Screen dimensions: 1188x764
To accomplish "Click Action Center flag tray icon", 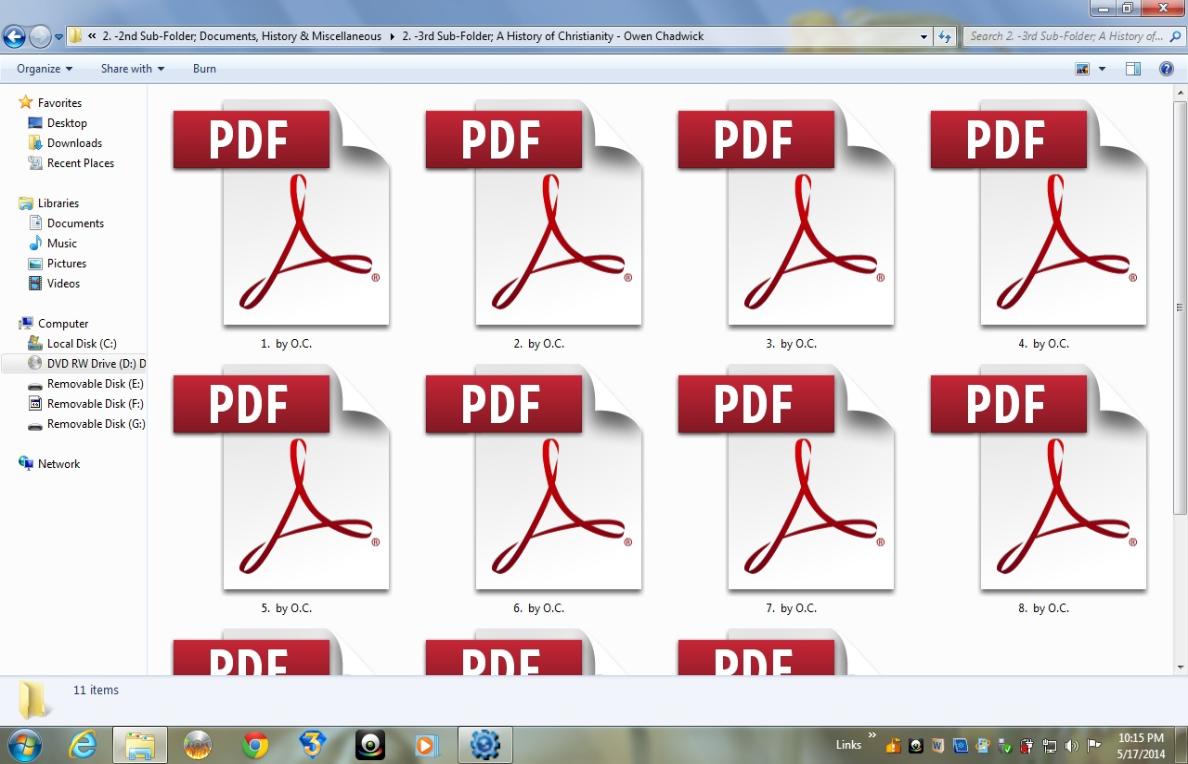I will pos(1093,746).
